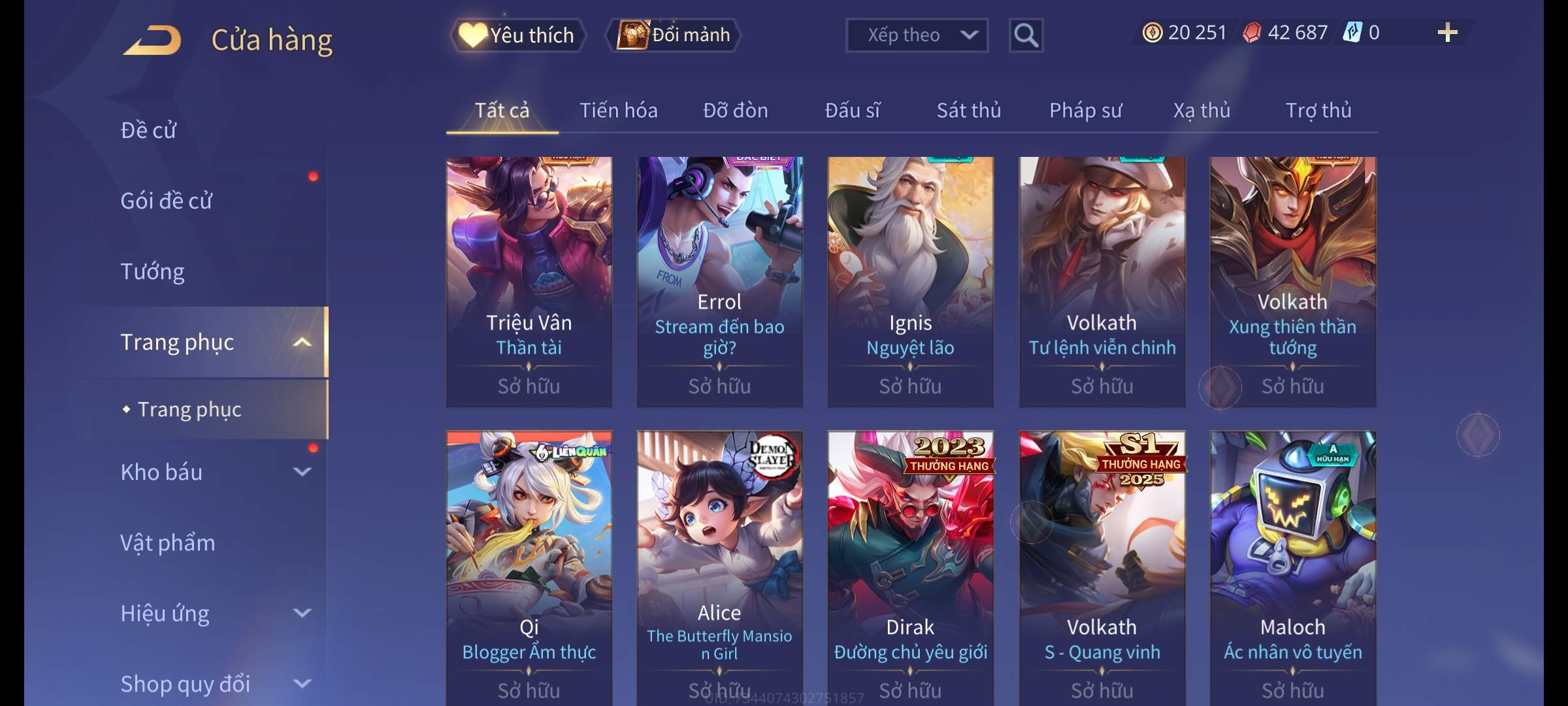Screen dimensions: 1568x706
Task: Open the search magnifier icon
Action: (1026, 35)
